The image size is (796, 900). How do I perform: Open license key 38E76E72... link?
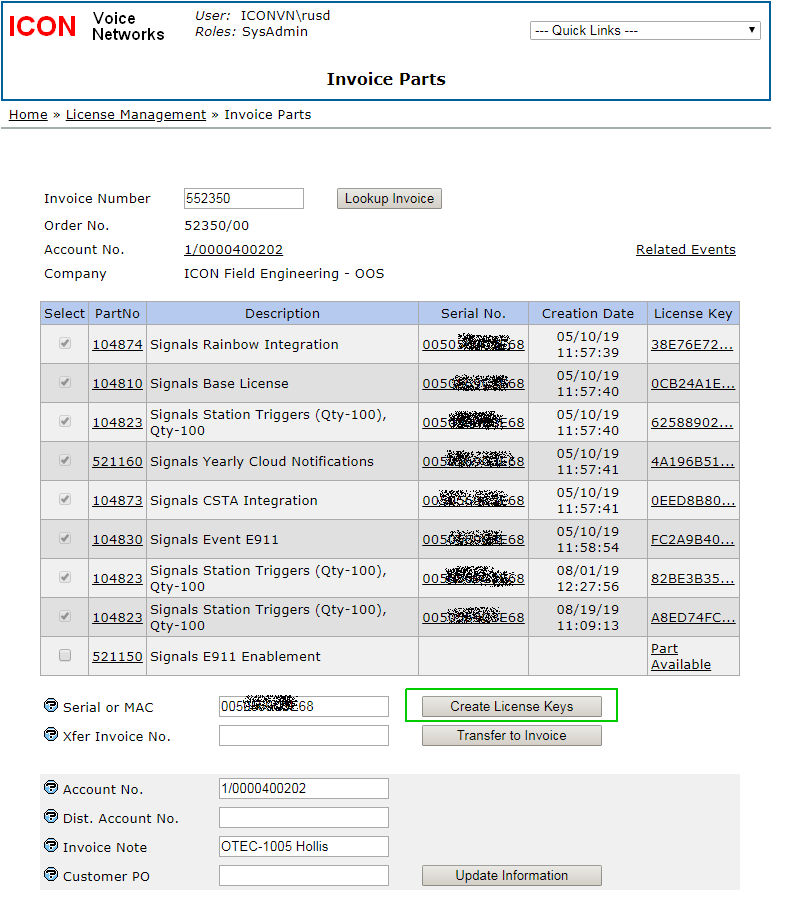[692, 344]
